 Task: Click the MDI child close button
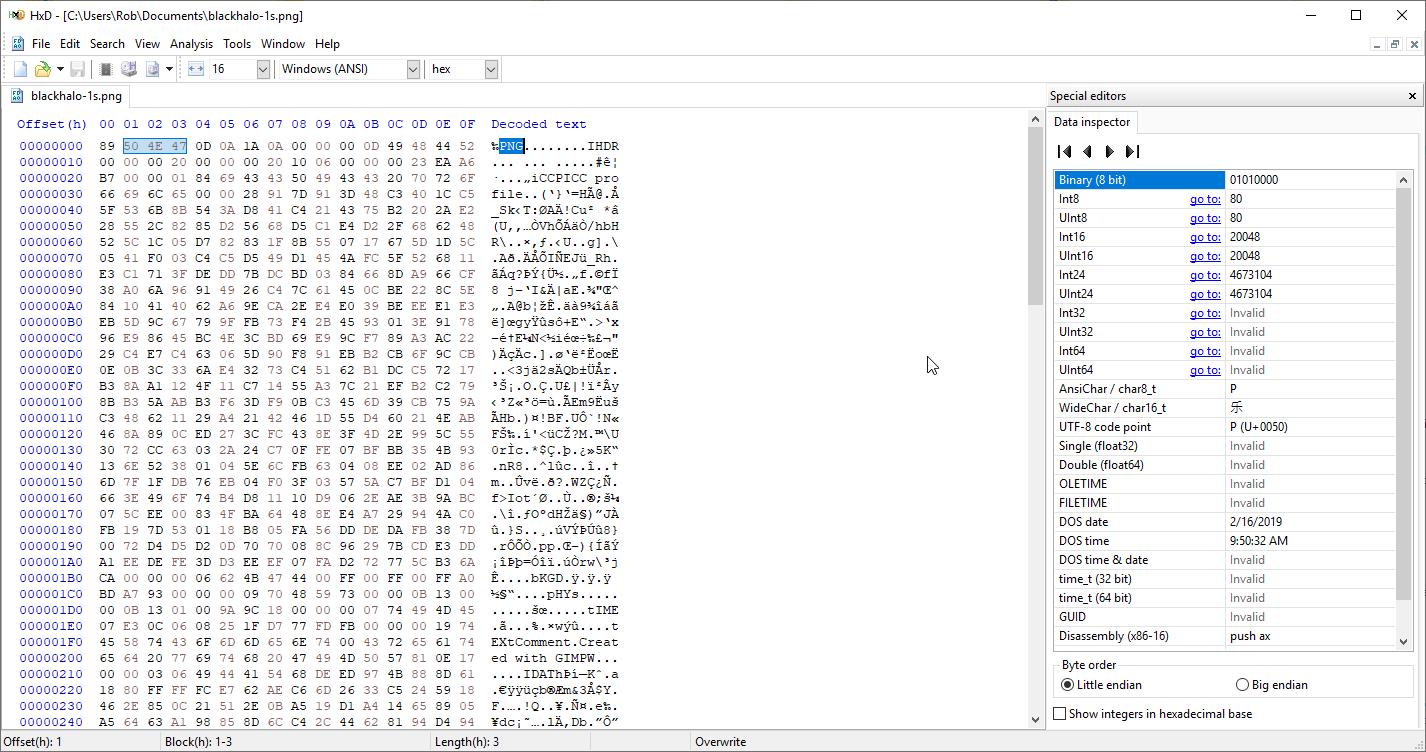[1413, 44]
